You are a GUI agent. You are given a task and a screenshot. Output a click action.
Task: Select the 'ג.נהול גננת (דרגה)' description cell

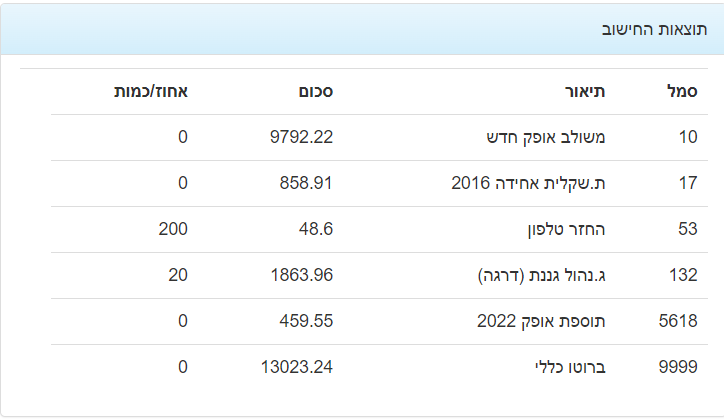click(546, 275)
